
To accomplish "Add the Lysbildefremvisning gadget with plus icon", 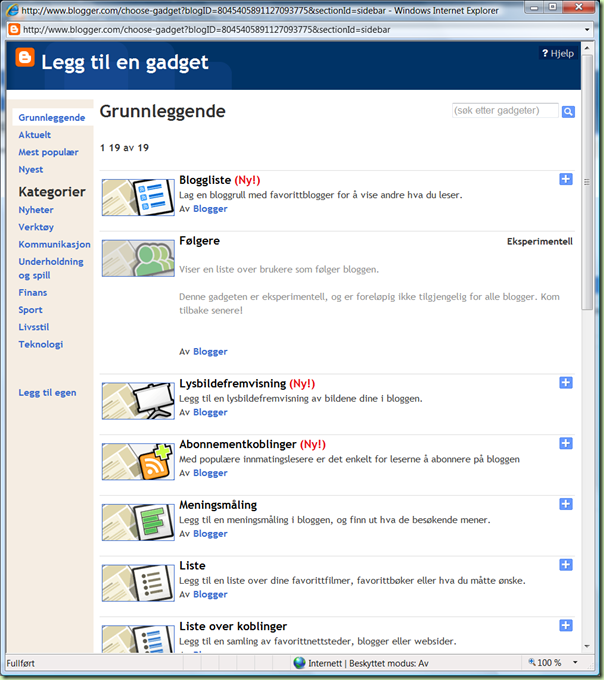I will 565,382.
